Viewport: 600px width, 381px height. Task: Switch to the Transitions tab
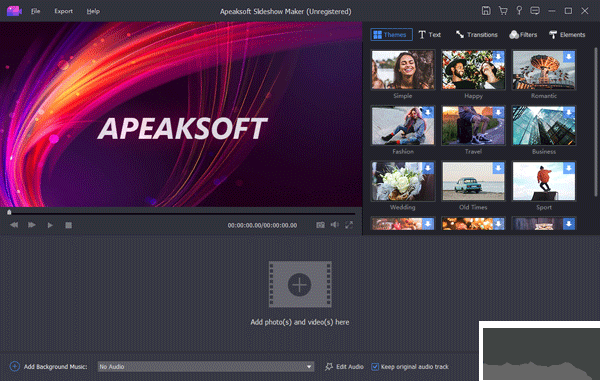[476, 34]
